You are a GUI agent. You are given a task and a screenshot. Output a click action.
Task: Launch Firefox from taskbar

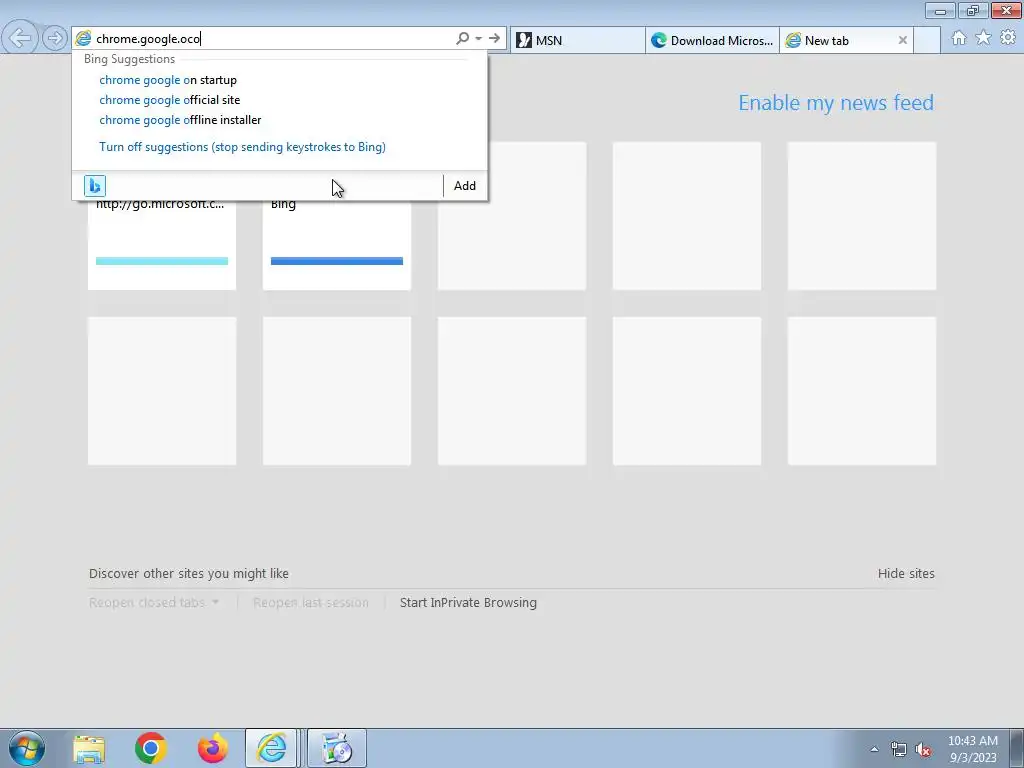click(212, 748)
